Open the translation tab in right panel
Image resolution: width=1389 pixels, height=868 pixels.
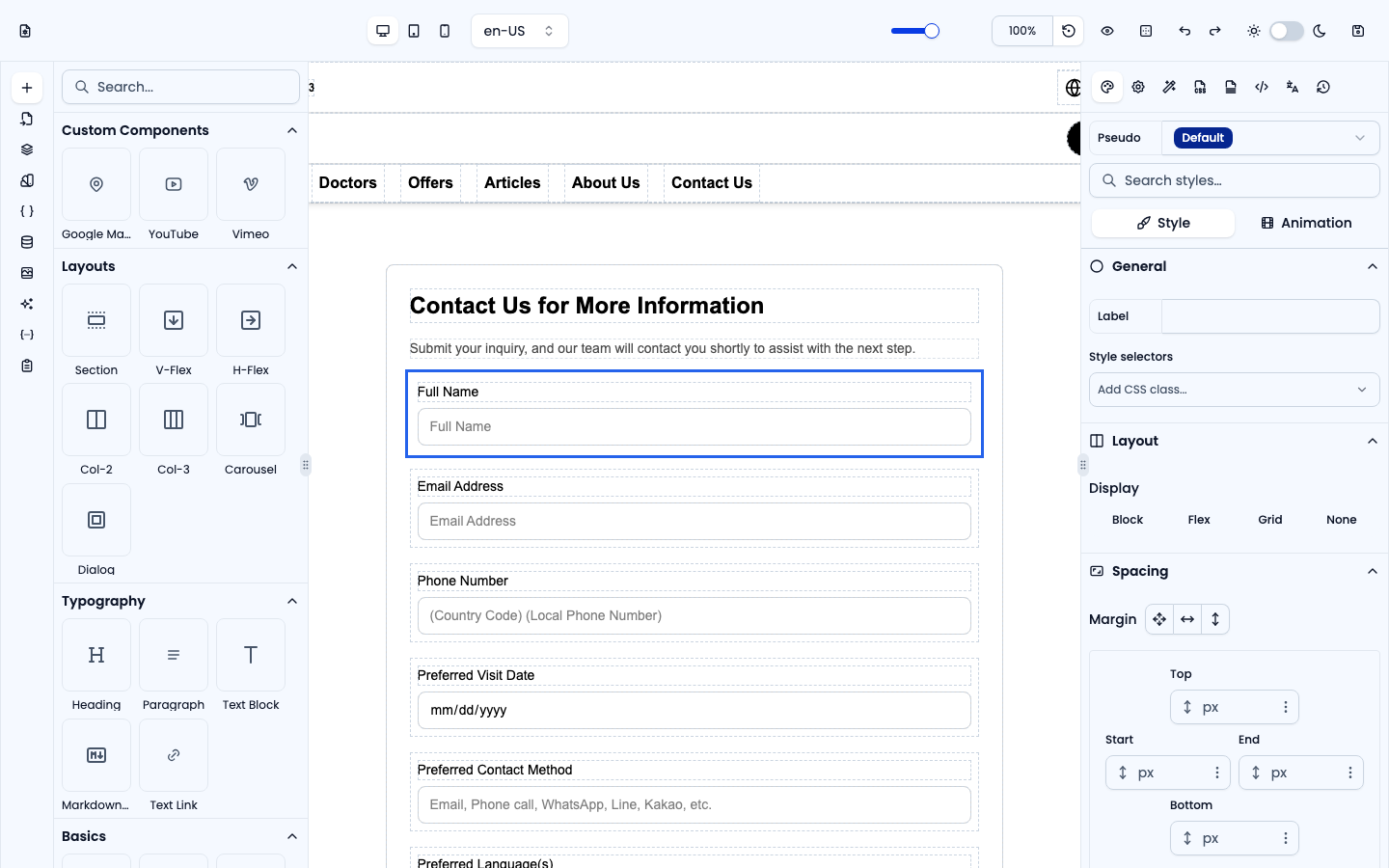[1293, 87]
